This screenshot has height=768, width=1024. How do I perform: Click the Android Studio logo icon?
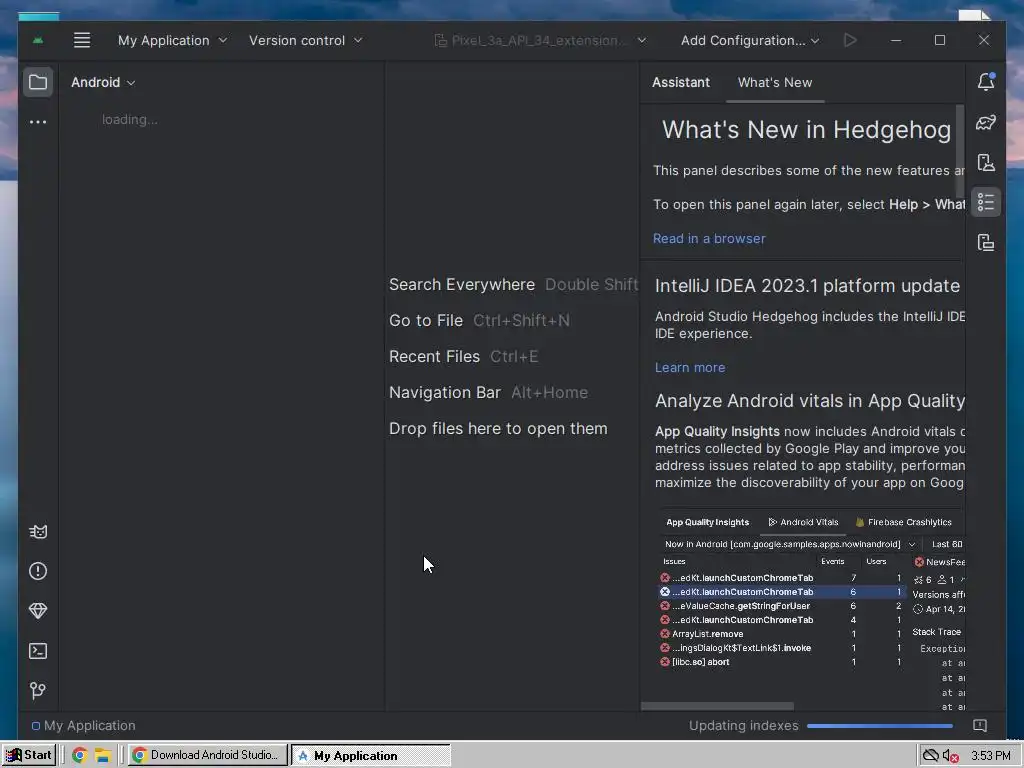tap(38, 40)
